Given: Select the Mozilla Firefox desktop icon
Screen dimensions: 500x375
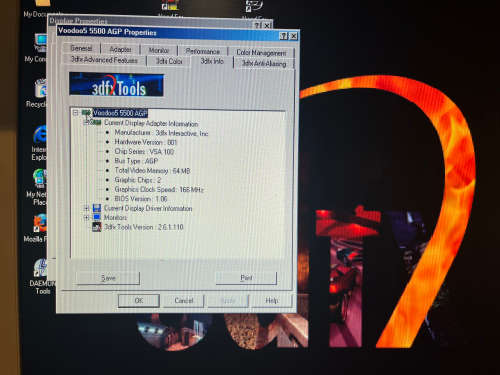Looking at the screenshot, I should 40,223.
